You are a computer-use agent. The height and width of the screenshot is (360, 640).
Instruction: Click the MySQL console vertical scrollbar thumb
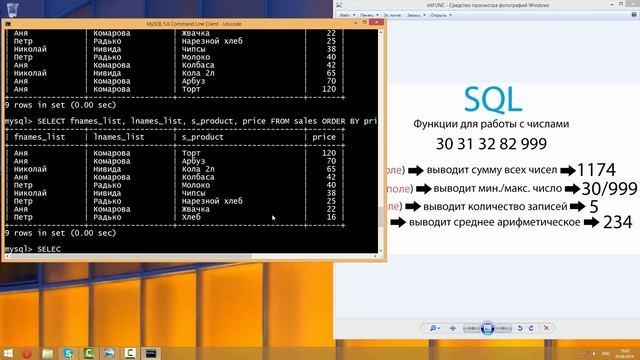pos(381,217)
